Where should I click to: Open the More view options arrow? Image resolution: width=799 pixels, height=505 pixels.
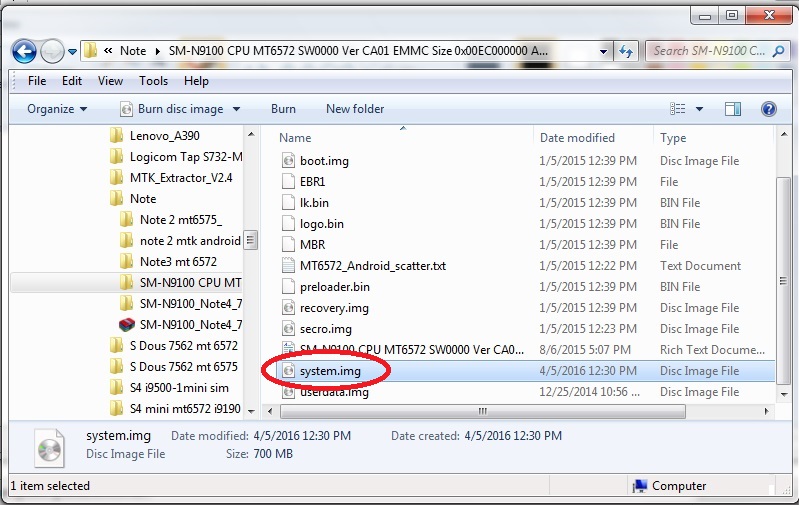tap(699, 109)
